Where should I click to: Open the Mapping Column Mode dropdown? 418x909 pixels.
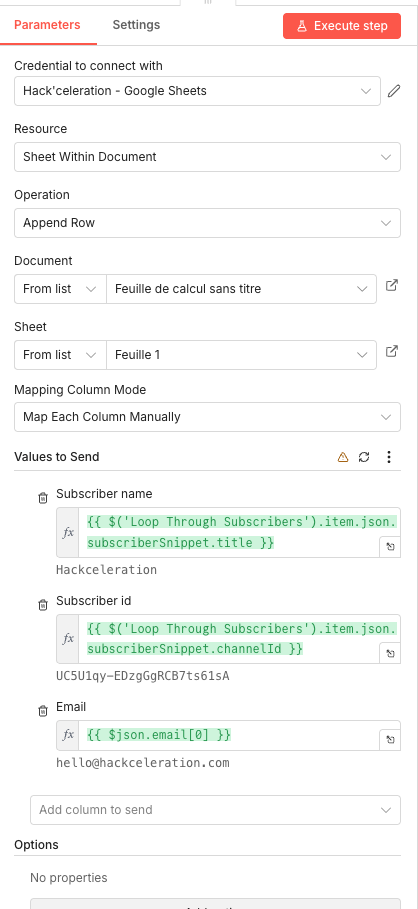coord(207,417)
